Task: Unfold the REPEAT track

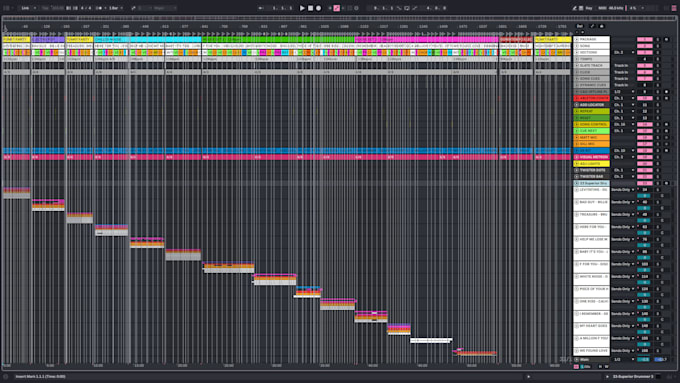Action: 577,111
